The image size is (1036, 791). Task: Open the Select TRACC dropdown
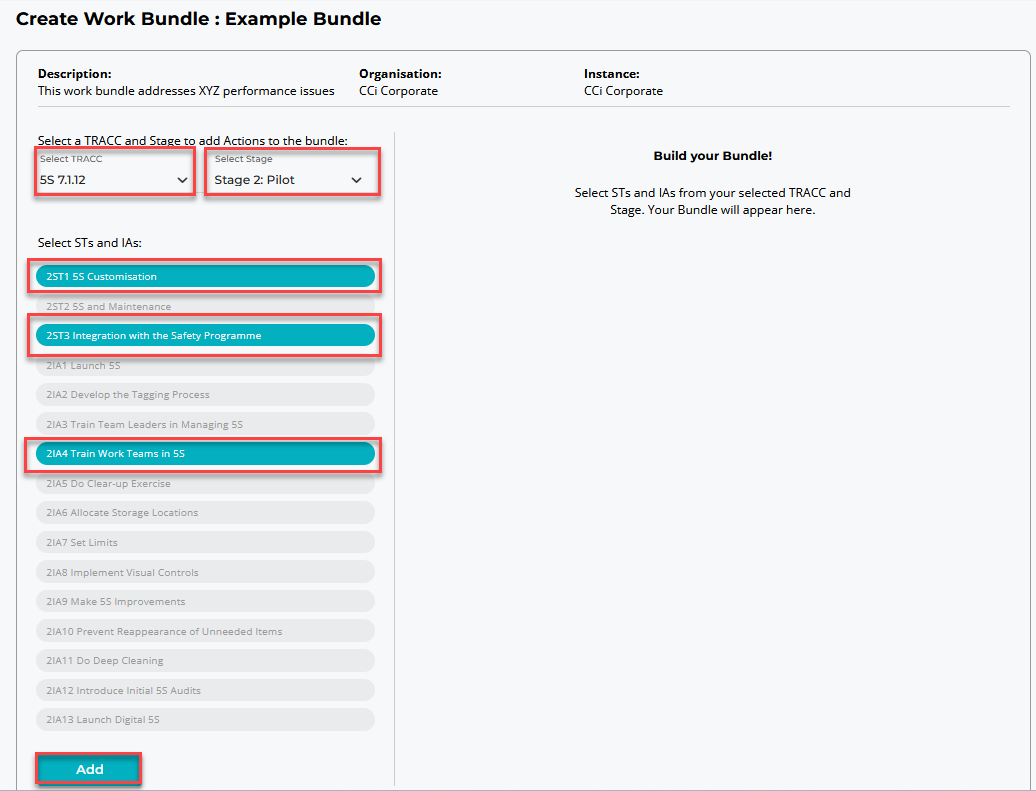click(113, 179)
